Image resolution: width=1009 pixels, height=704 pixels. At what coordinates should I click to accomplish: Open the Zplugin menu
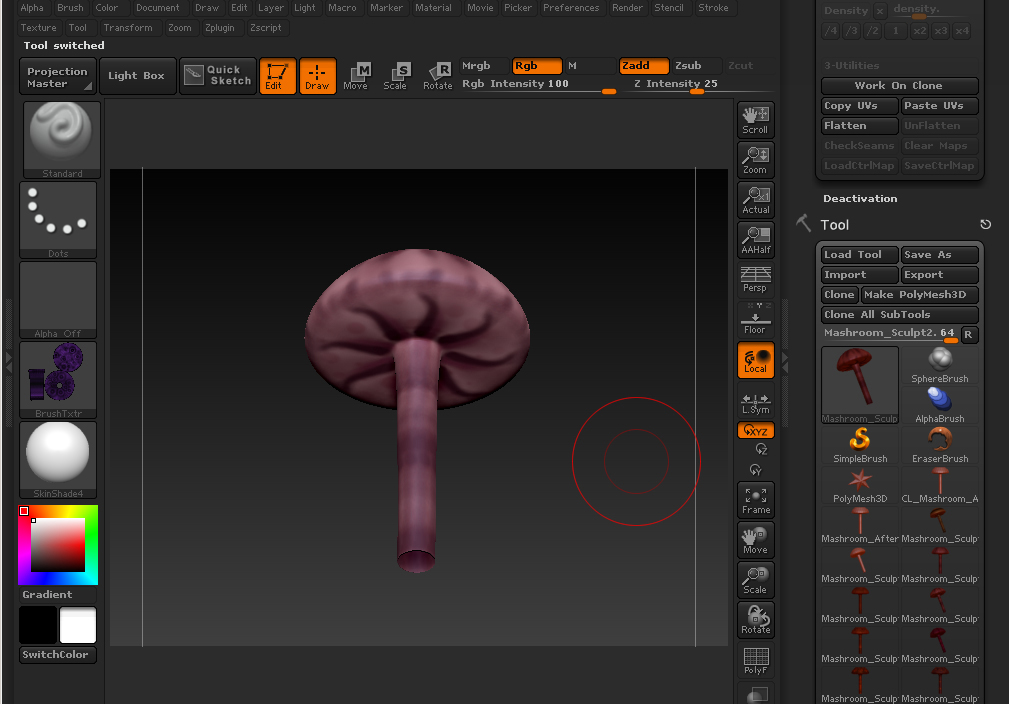pyautogui.click(x=219, y=28)
